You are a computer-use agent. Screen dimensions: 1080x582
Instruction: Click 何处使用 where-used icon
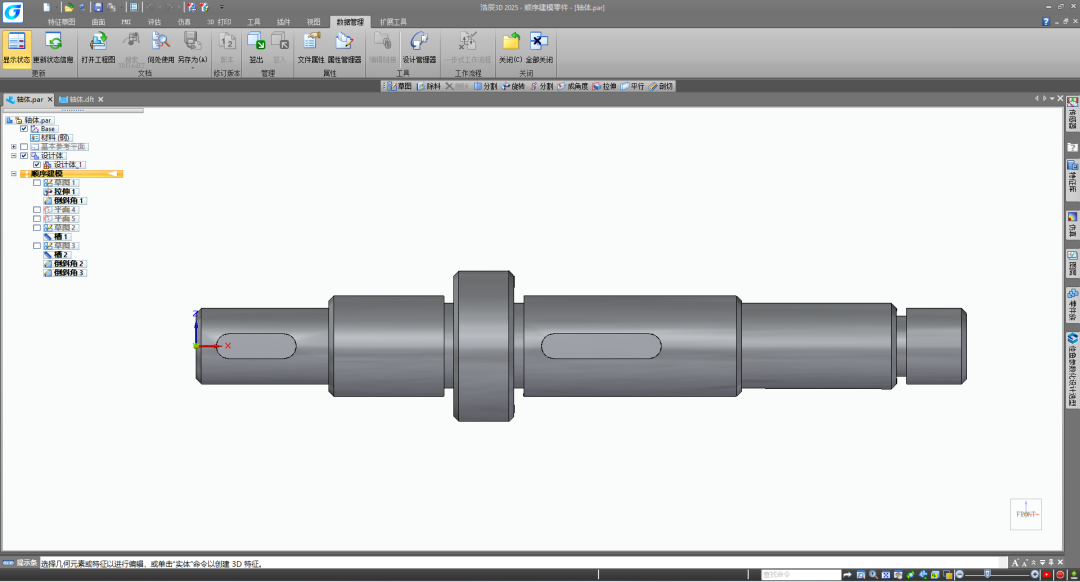tap(160, 41)
